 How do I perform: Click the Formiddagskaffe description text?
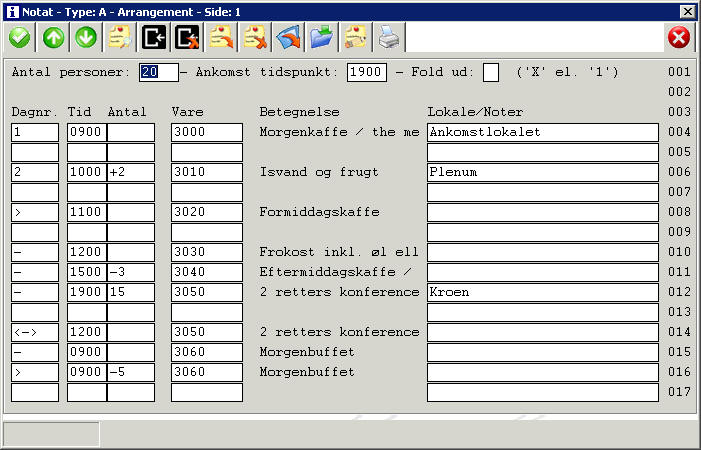[320, 212]
